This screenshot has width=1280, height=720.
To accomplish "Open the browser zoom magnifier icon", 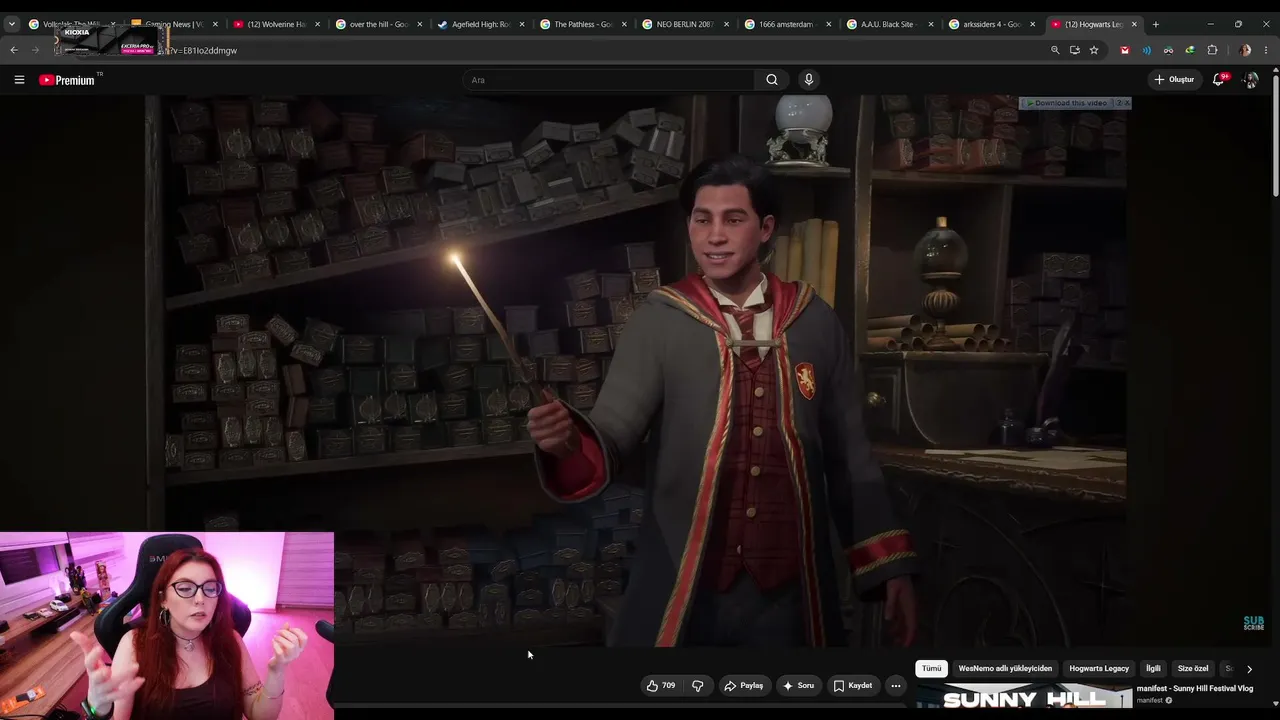I will point(1055,50).
